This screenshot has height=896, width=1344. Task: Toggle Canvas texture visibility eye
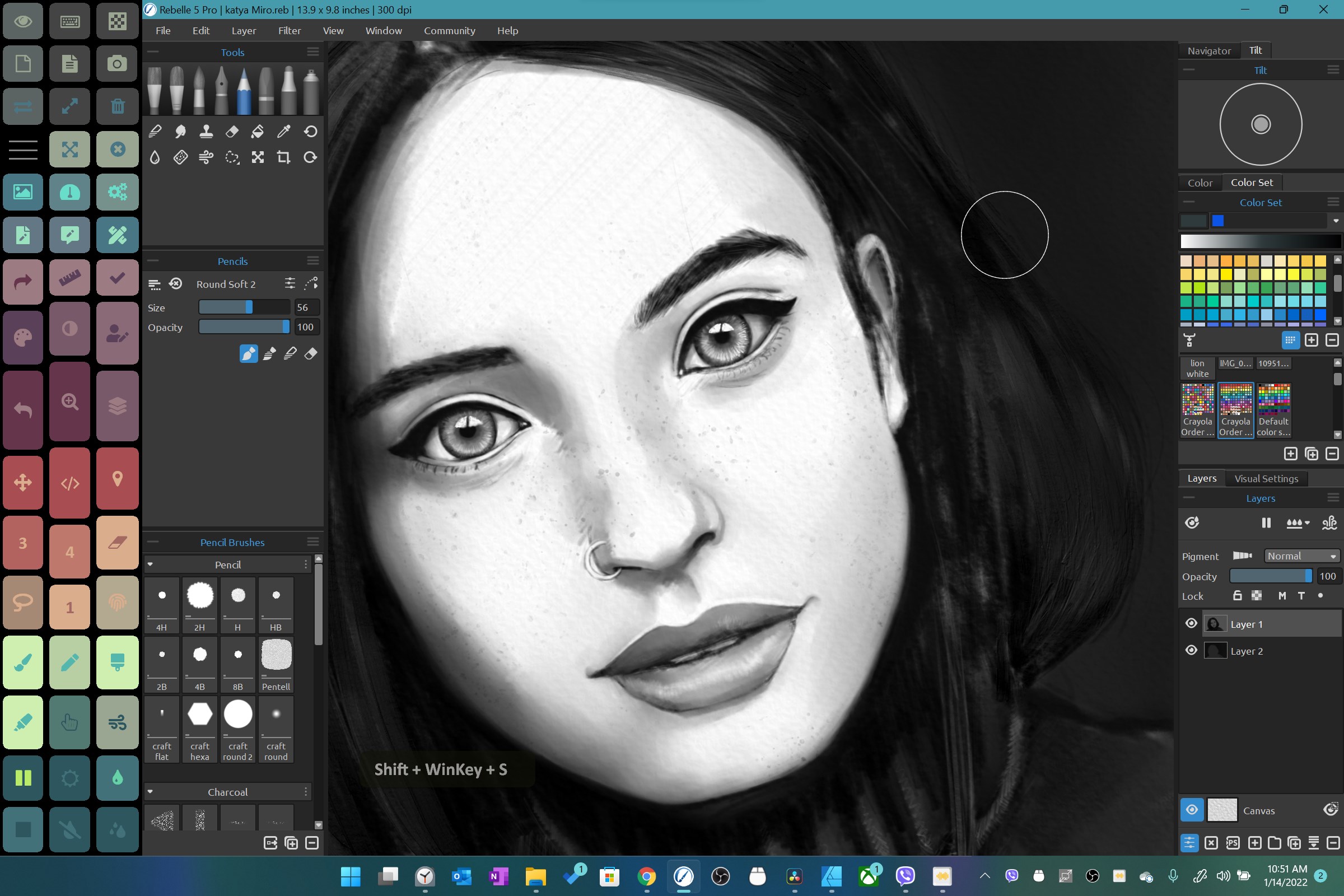coord(1192,810)
